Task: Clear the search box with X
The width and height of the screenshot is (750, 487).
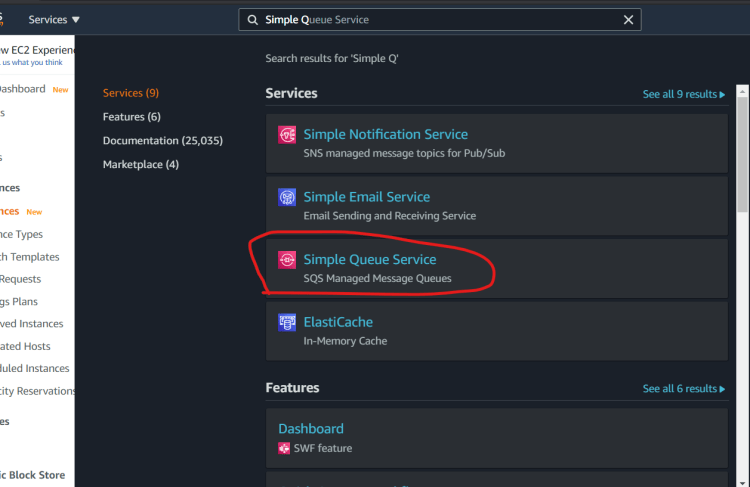Action: coord(629,20)
